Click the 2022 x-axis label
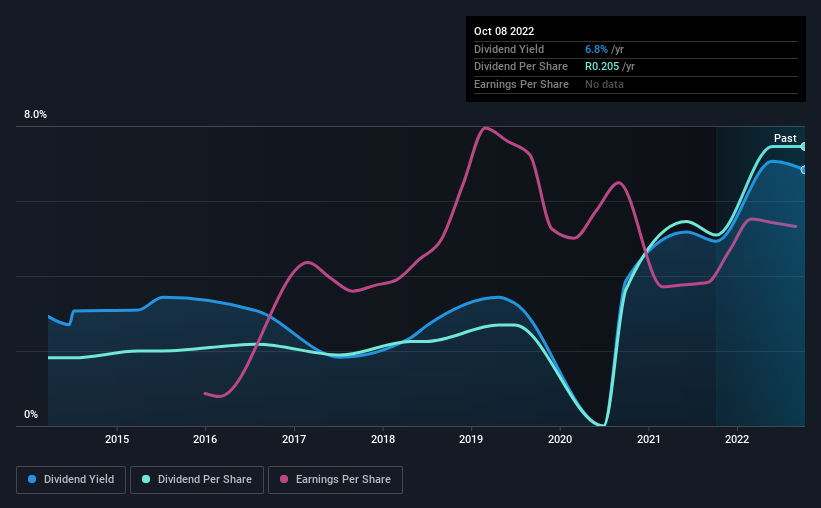Viewport: 821px width, 508px height. (x=737, y=439)
